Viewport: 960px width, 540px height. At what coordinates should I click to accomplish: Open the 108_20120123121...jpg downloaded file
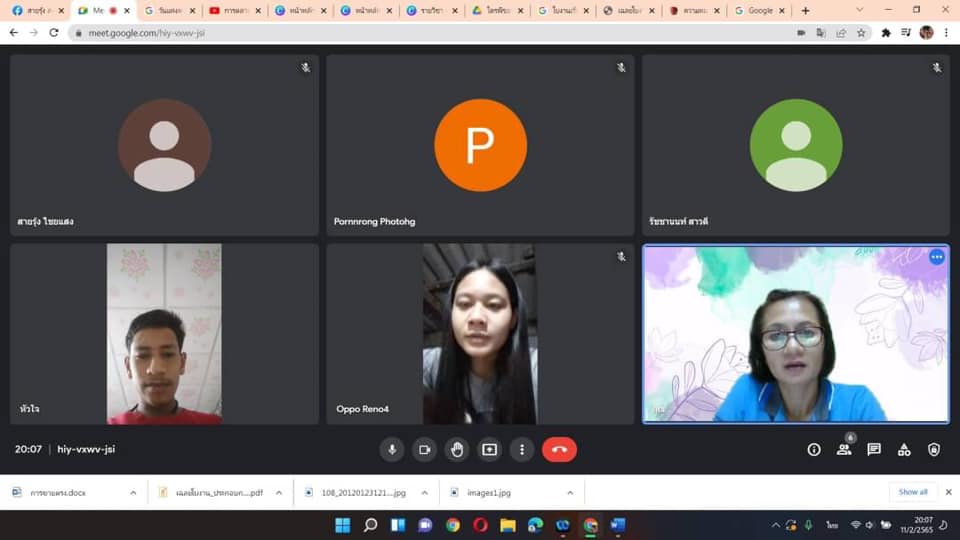tap(360, 492)
